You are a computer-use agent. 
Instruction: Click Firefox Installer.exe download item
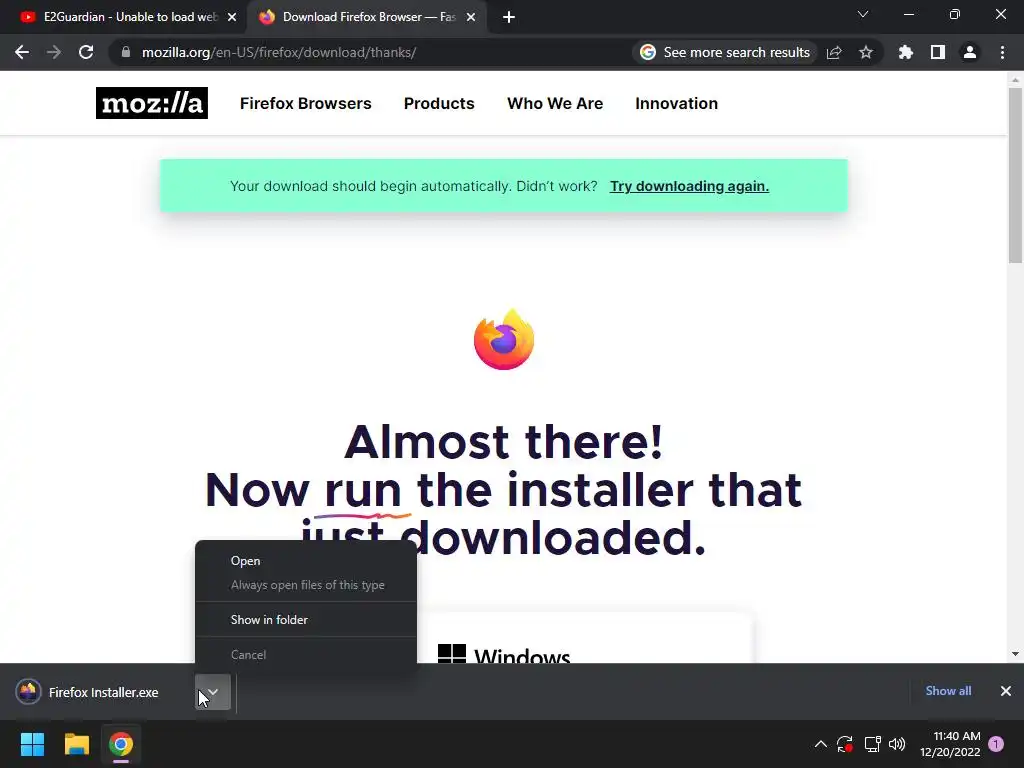pos(103,692)
